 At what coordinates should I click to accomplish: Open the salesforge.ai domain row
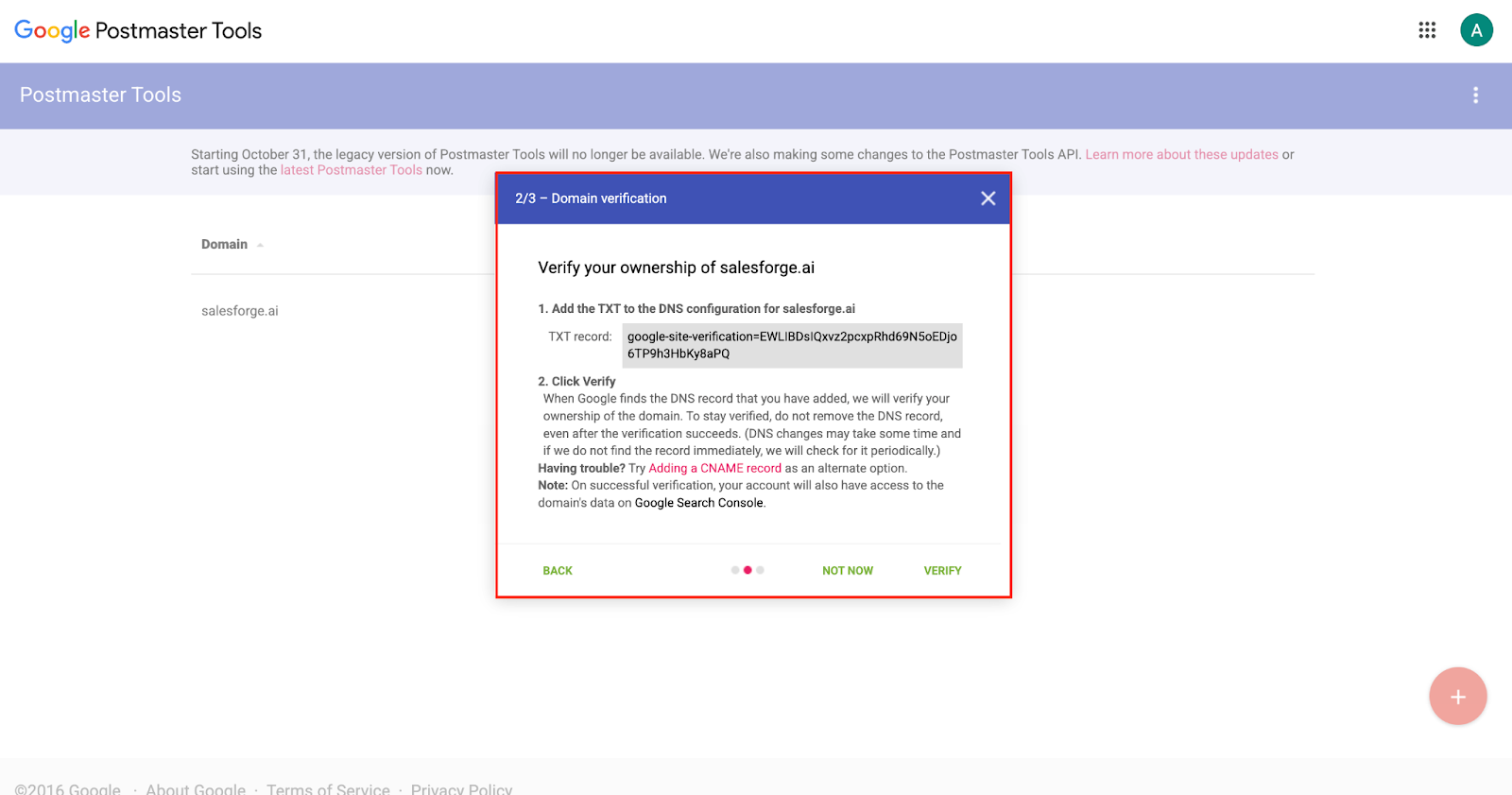(x=240, y=311)
